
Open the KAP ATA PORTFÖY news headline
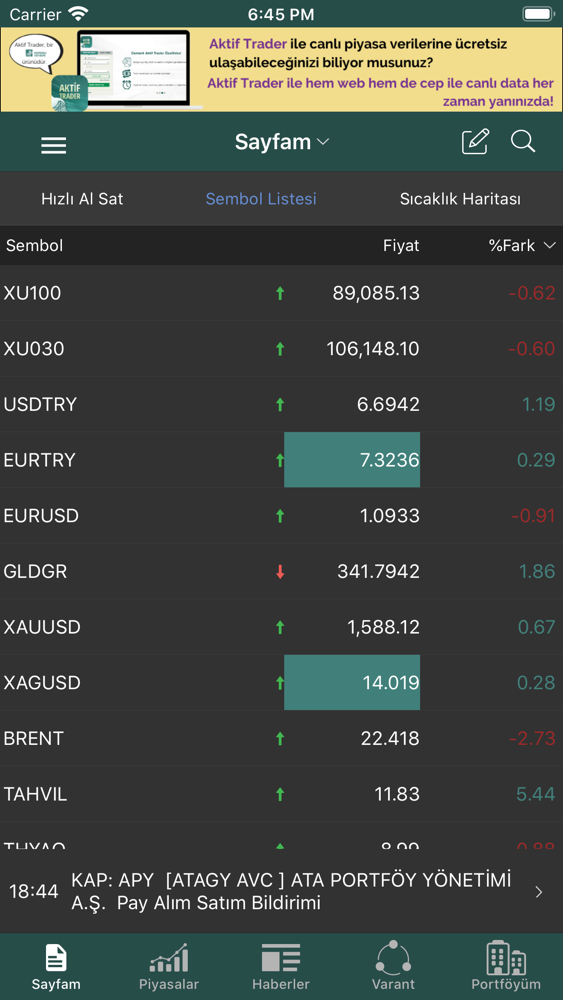pos(291,892)
